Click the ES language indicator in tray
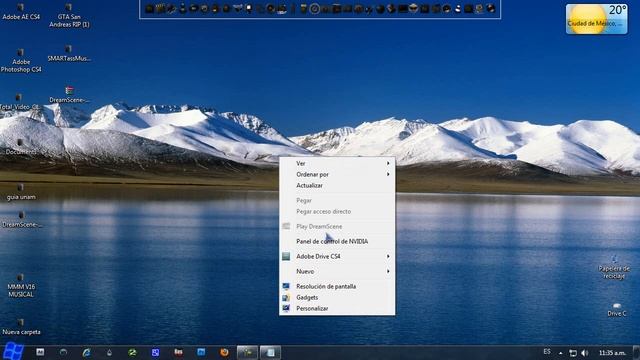Image resolution: width=640 pixels, height=360 pixels. 547,352
